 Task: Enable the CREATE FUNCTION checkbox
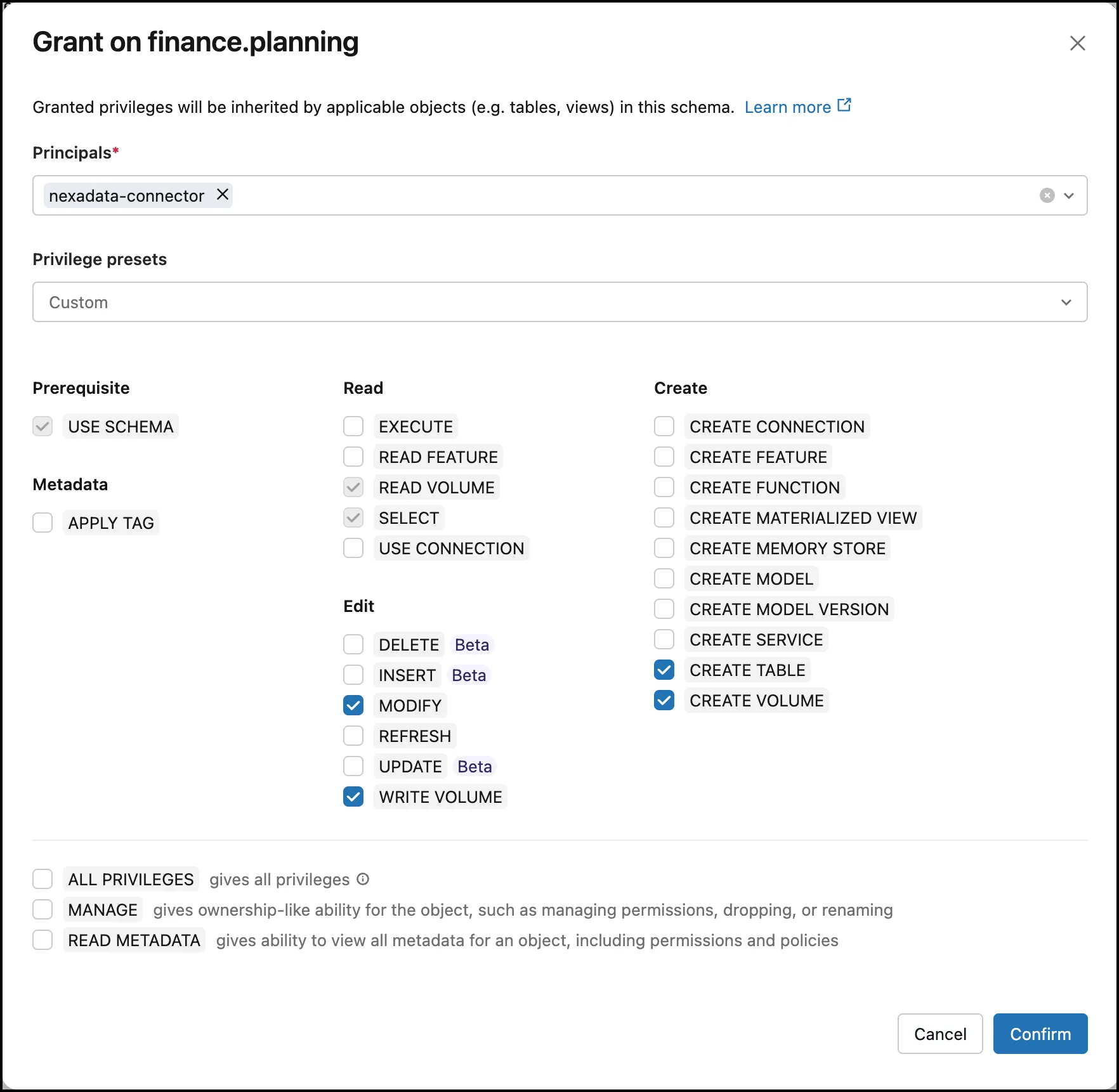click(664, 487)
